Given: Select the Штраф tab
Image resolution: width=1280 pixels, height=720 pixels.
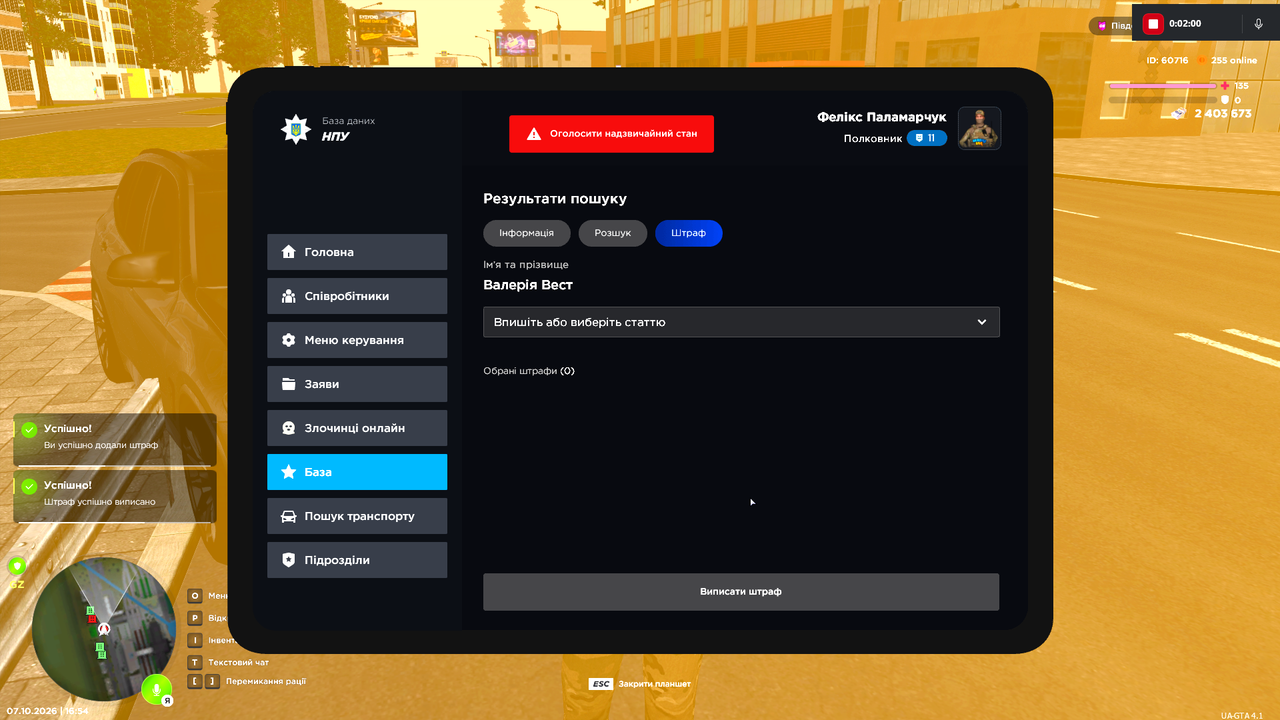Looking at the screenshot, I should (x=689, y=233).
